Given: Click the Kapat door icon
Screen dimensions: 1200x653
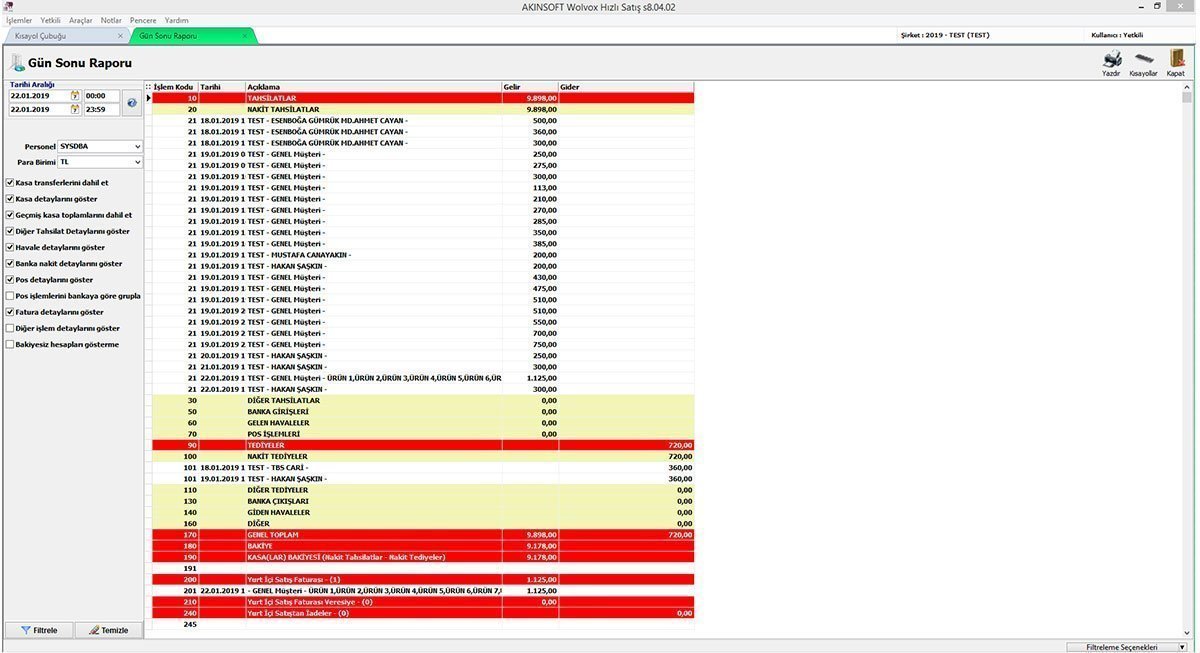Looking at the screenshot, I should pos(1176,60).
